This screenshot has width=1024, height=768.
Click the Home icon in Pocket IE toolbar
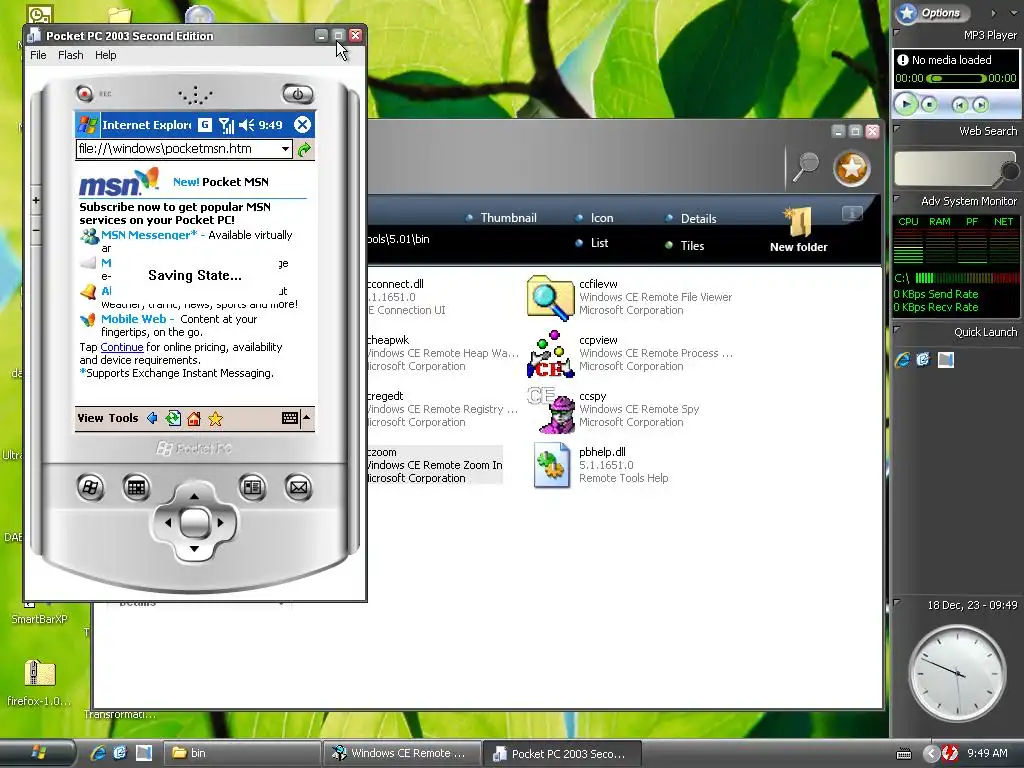point(194,419)
